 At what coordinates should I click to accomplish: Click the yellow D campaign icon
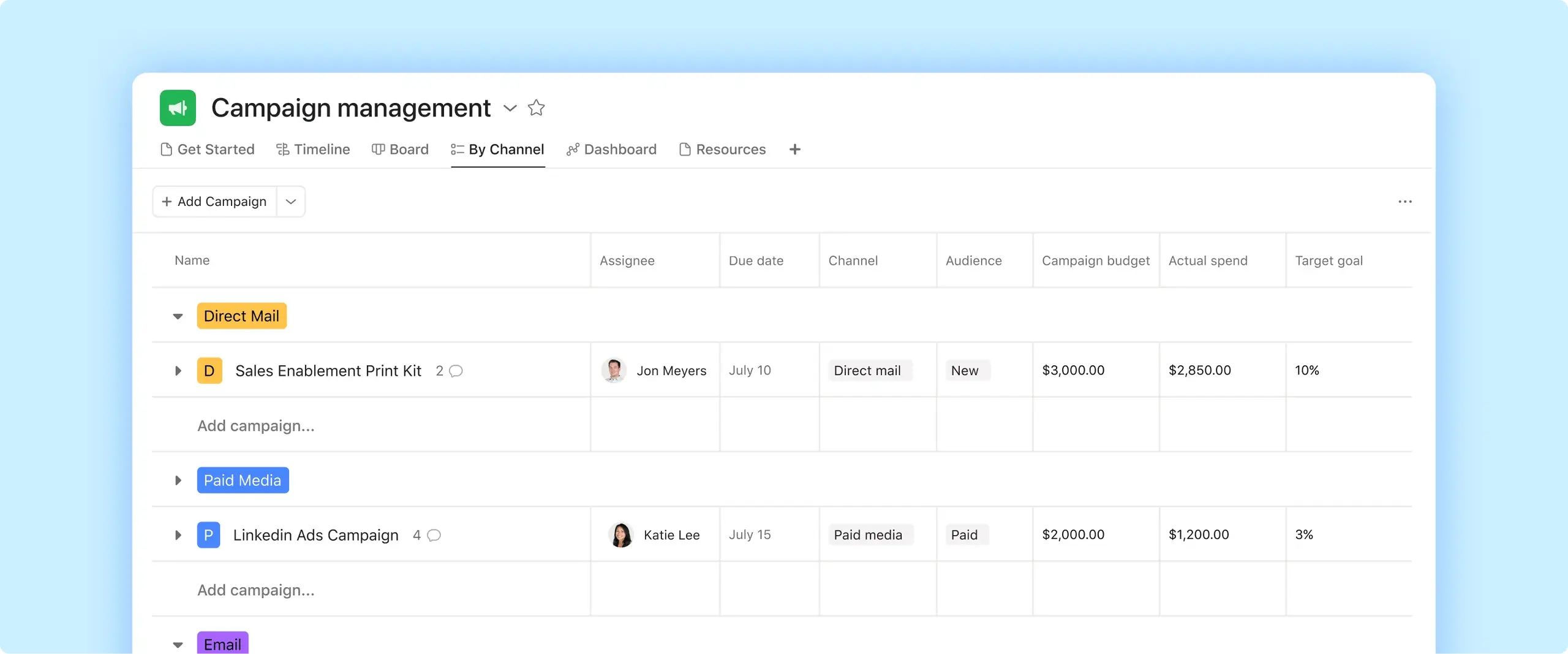pyautogui.click(x=209, y=371)
